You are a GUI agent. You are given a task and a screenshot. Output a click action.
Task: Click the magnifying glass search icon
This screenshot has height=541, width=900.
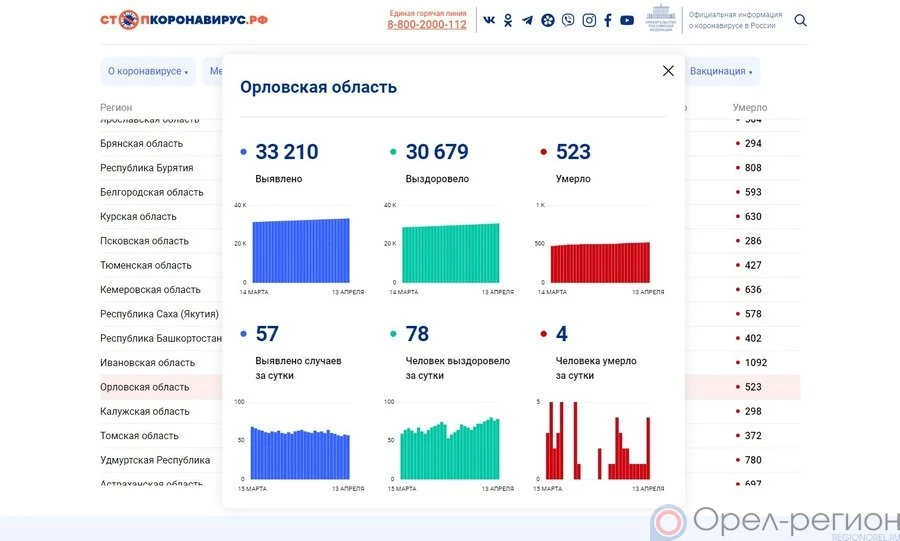[800, 20]
